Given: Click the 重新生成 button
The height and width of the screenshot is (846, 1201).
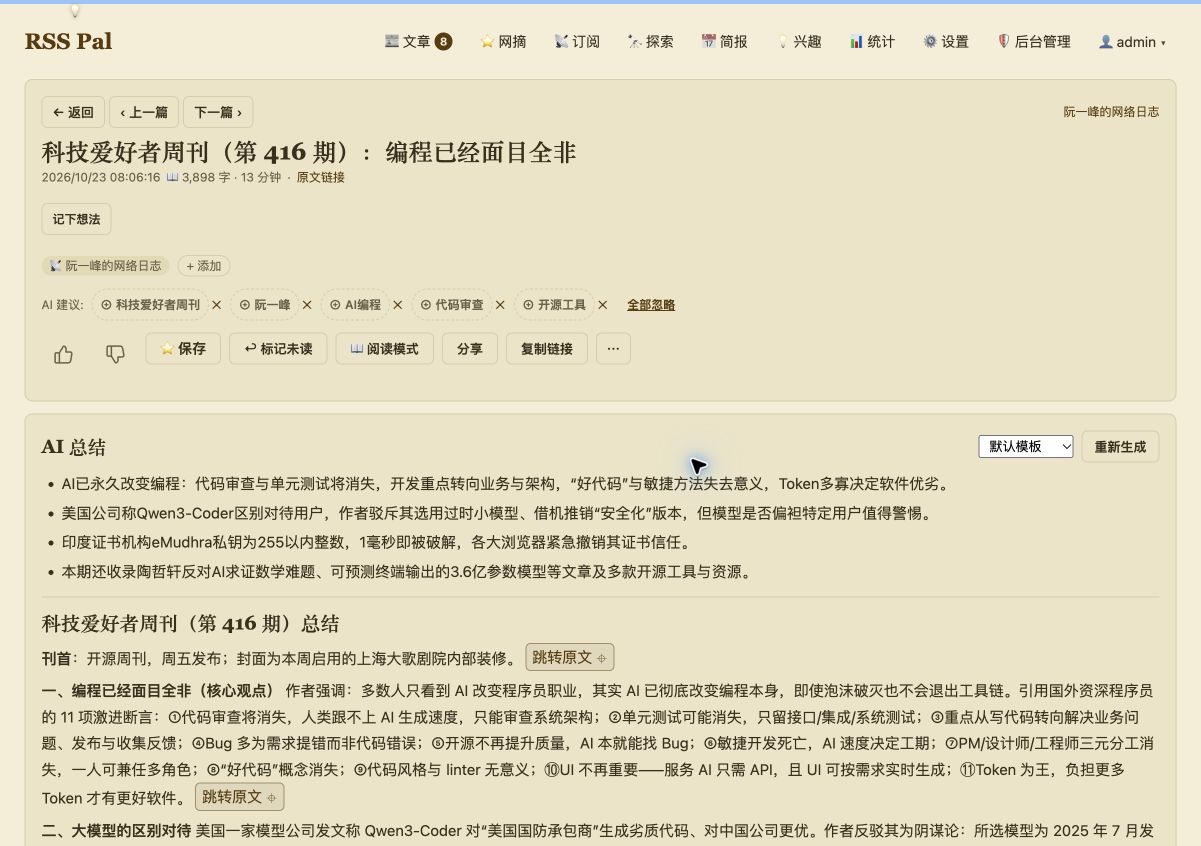Looking at the screenshot, I should 1120,447.
